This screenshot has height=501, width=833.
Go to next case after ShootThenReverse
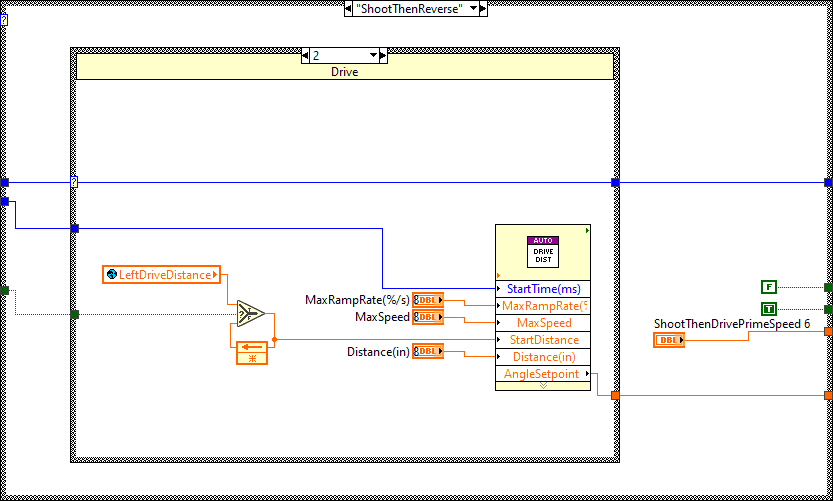point(482,8)
